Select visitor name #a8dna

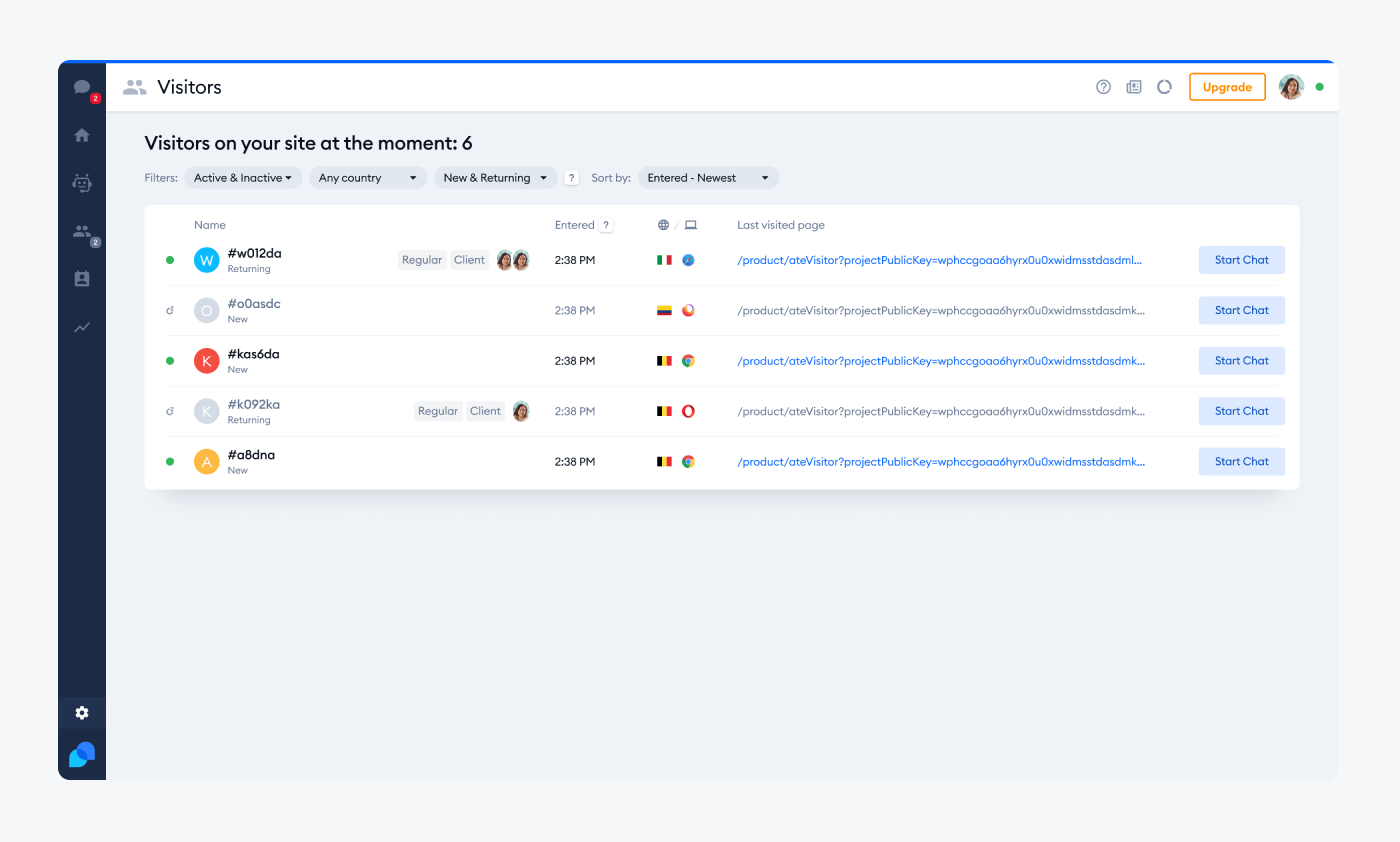point(251,455)
